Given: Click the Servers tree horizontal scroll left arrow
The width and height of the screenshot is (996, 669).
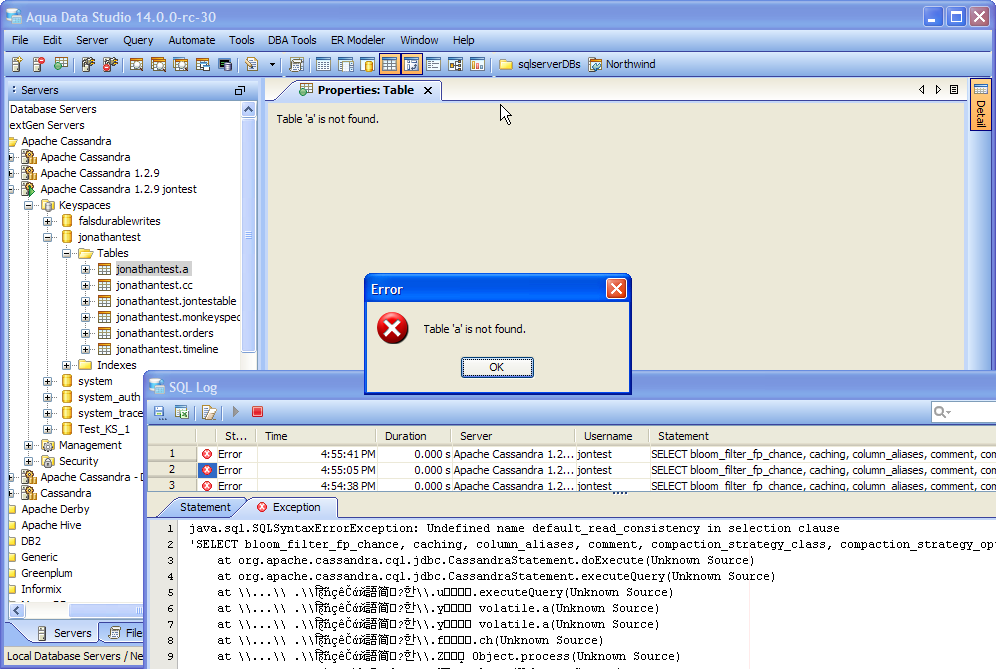Looking at the screenshot, I should 17,611.
